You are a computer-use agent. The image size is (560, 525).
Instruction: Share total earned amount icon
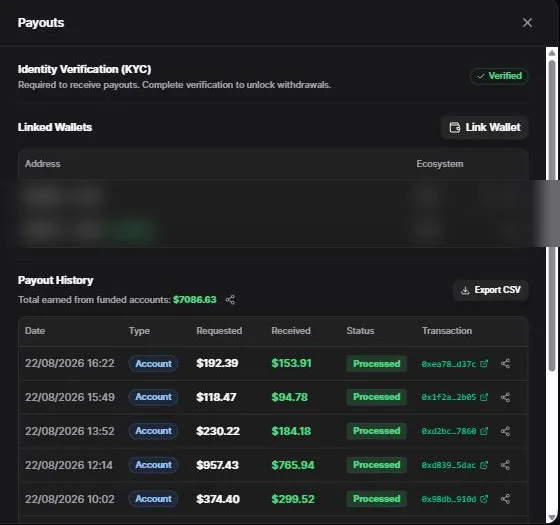point(230,300)
